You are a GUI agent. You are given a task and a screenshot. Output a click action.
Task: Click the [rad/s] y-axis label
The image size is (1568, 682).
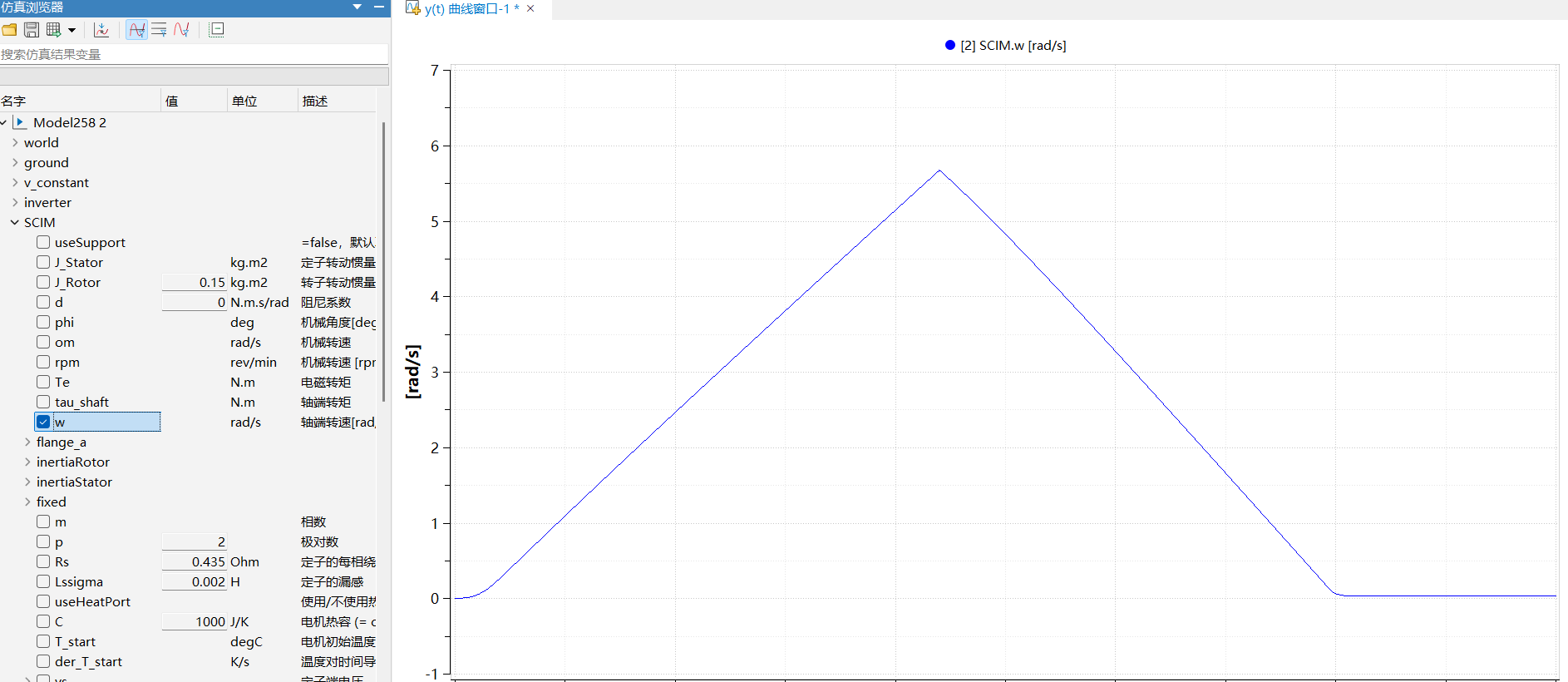[x=413, y=372]
